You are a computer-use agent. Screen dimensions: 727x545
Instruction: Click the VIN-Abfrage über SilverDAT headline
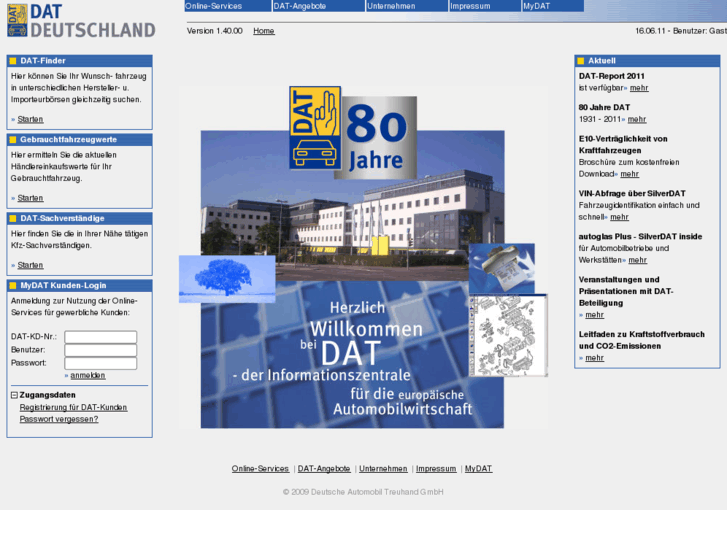click(632, 194)
